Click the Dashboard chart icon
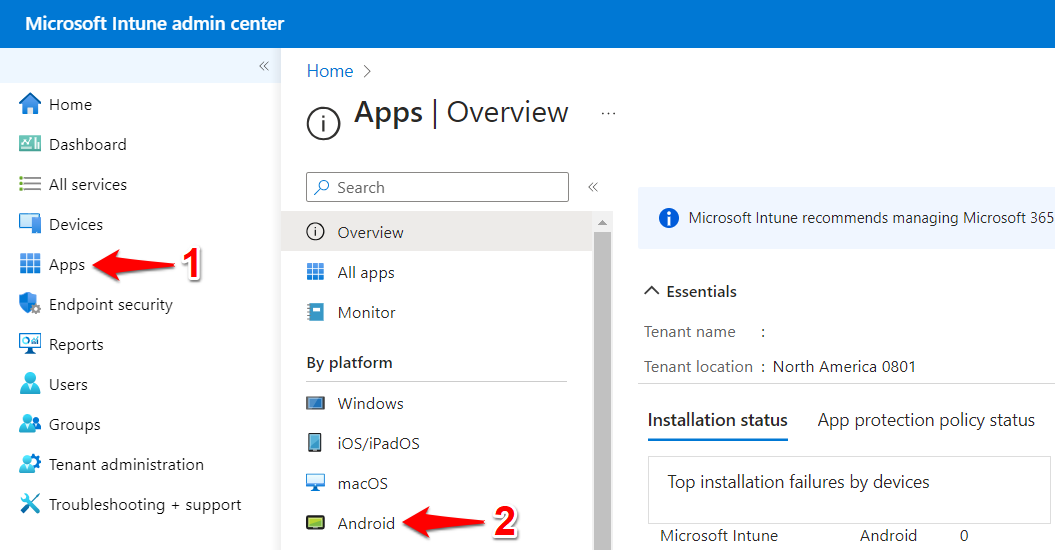The width and height of the screenshot is (1055, 550). 30,144
